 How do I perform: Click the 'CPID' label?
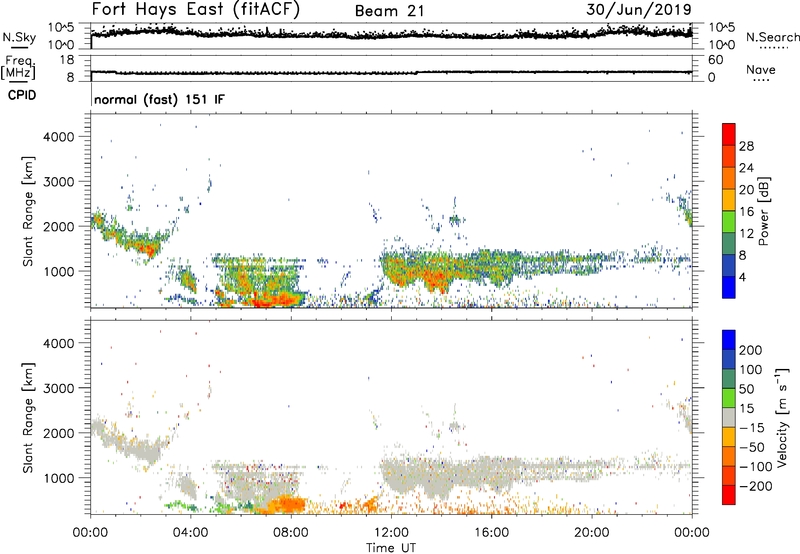click(22, 95)
